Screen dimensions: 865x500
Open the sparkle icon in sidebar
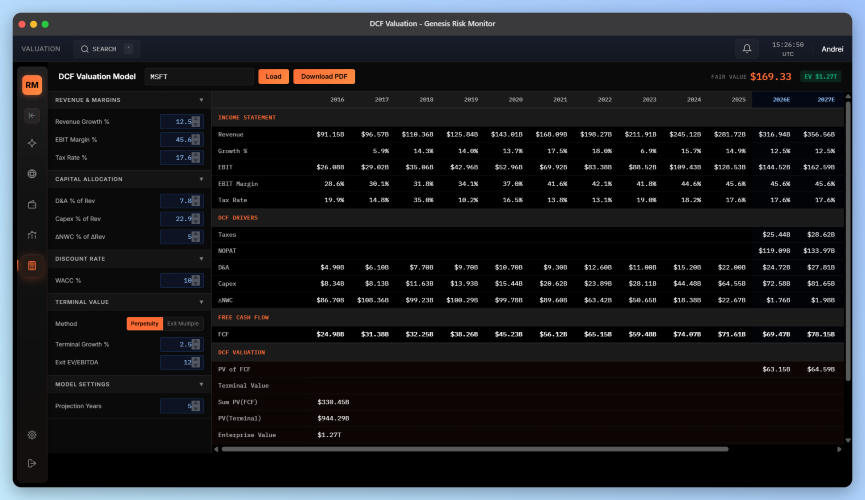[x=32, y=143]
